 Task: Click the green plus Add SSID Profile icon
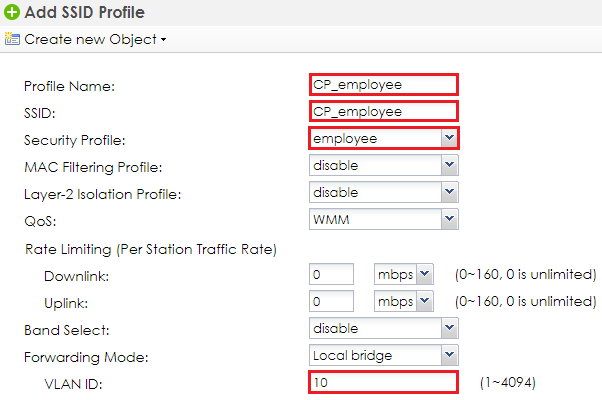click(x=12, y=12)
